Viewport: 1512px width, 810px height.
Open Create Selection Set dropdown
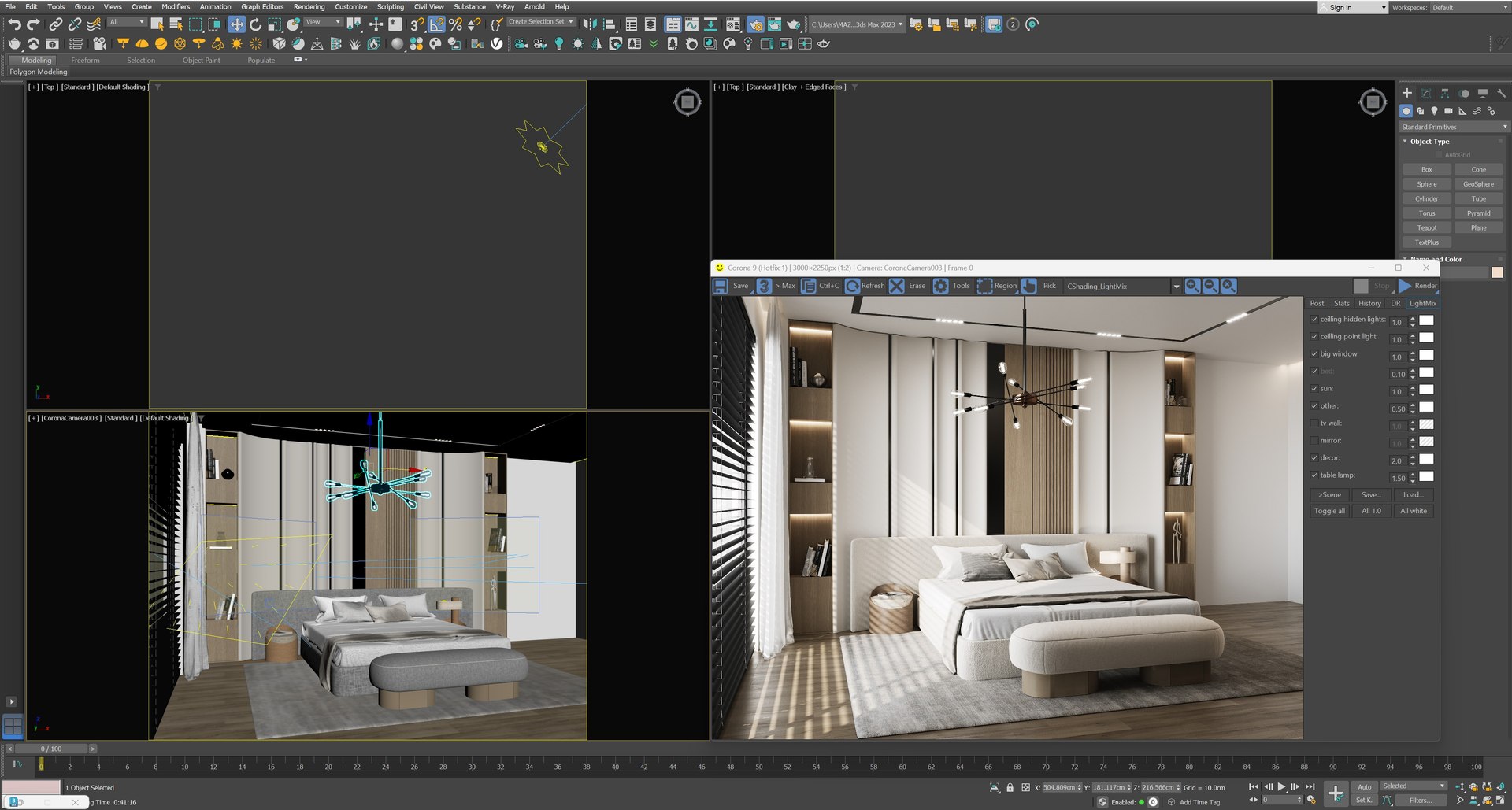pyautogui.click(x=540, y=22)
